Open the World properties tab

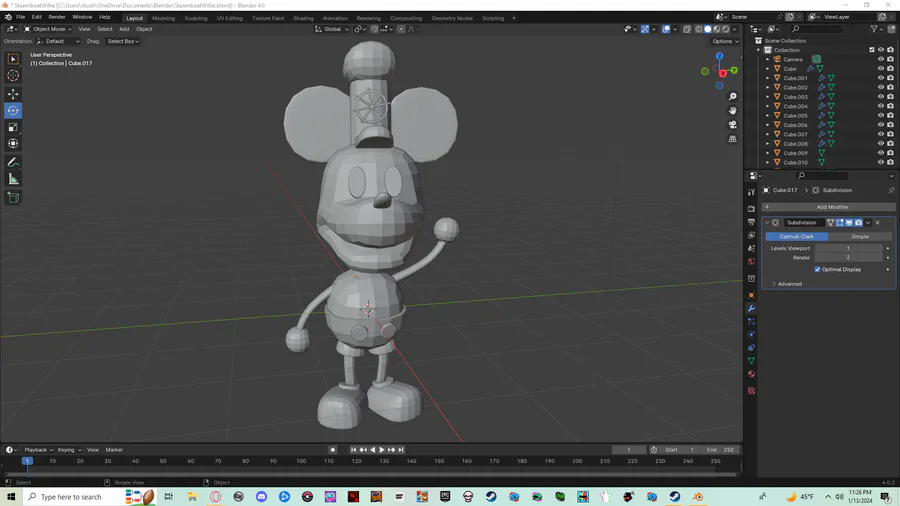click(x=751, y=262)
